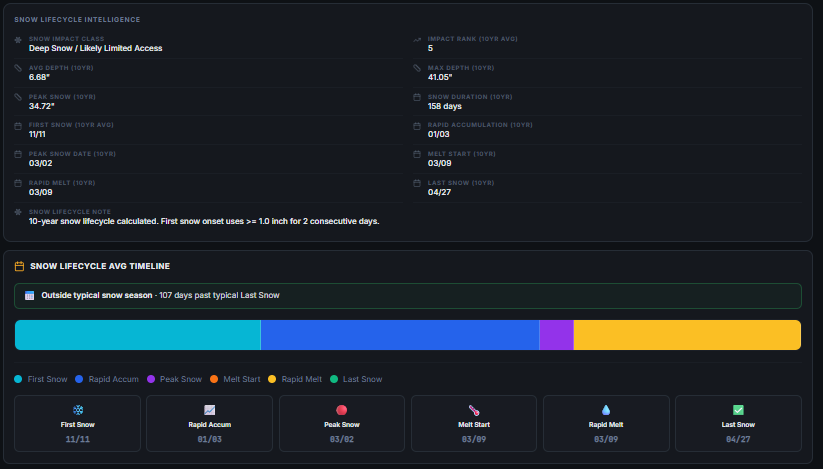Click the Rapid Melt (10yr) 03/09 value
The image size is (823, 469).
click(40, 192)
